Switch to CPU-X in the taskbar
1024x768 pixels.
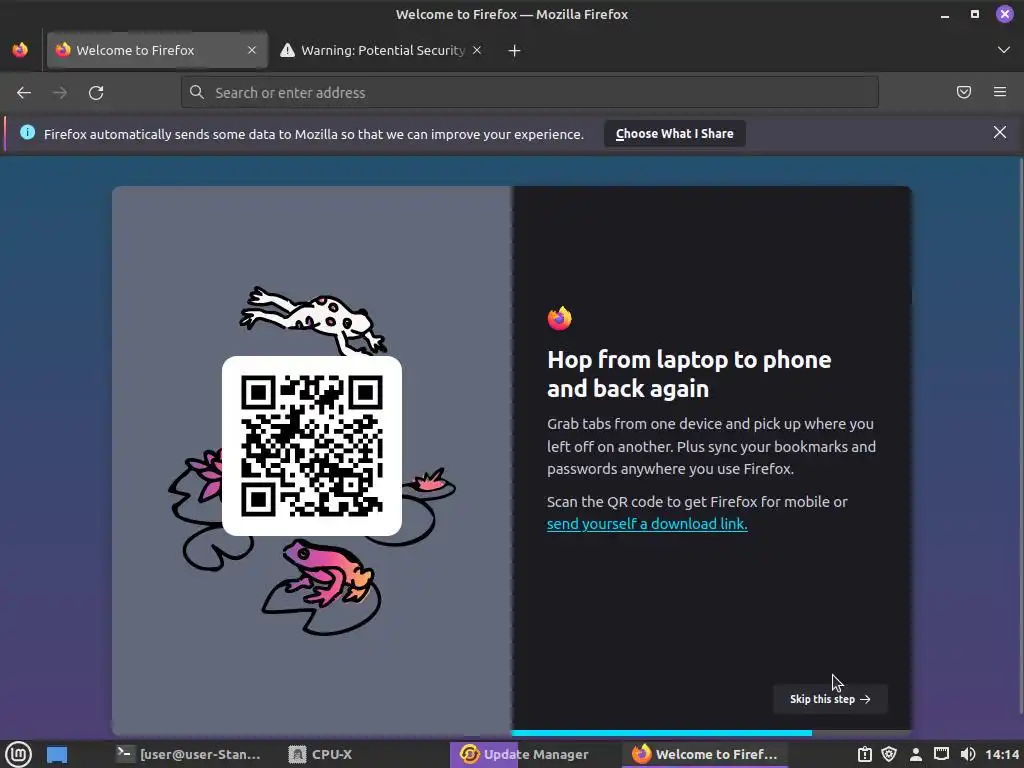click(321, 754)
